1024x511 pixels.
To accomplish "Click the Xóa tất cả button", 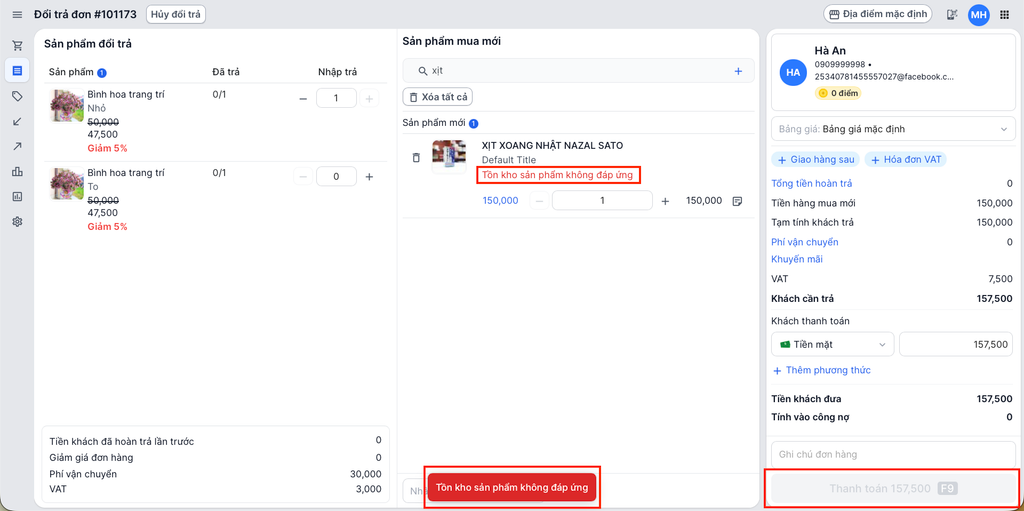I will pos(437,97).
